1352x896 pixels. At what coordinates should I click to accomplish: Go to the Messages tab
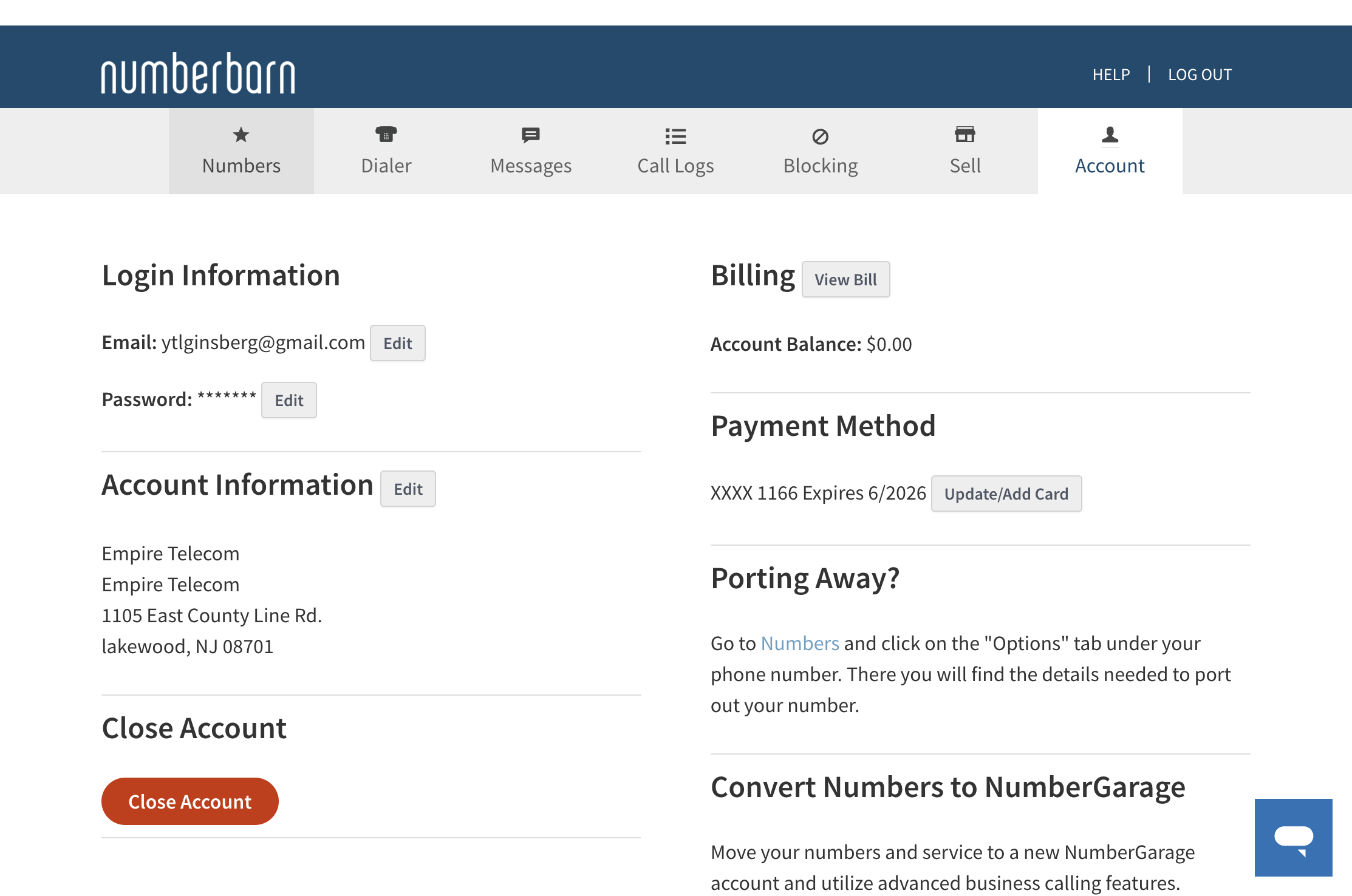click(531, 151)
